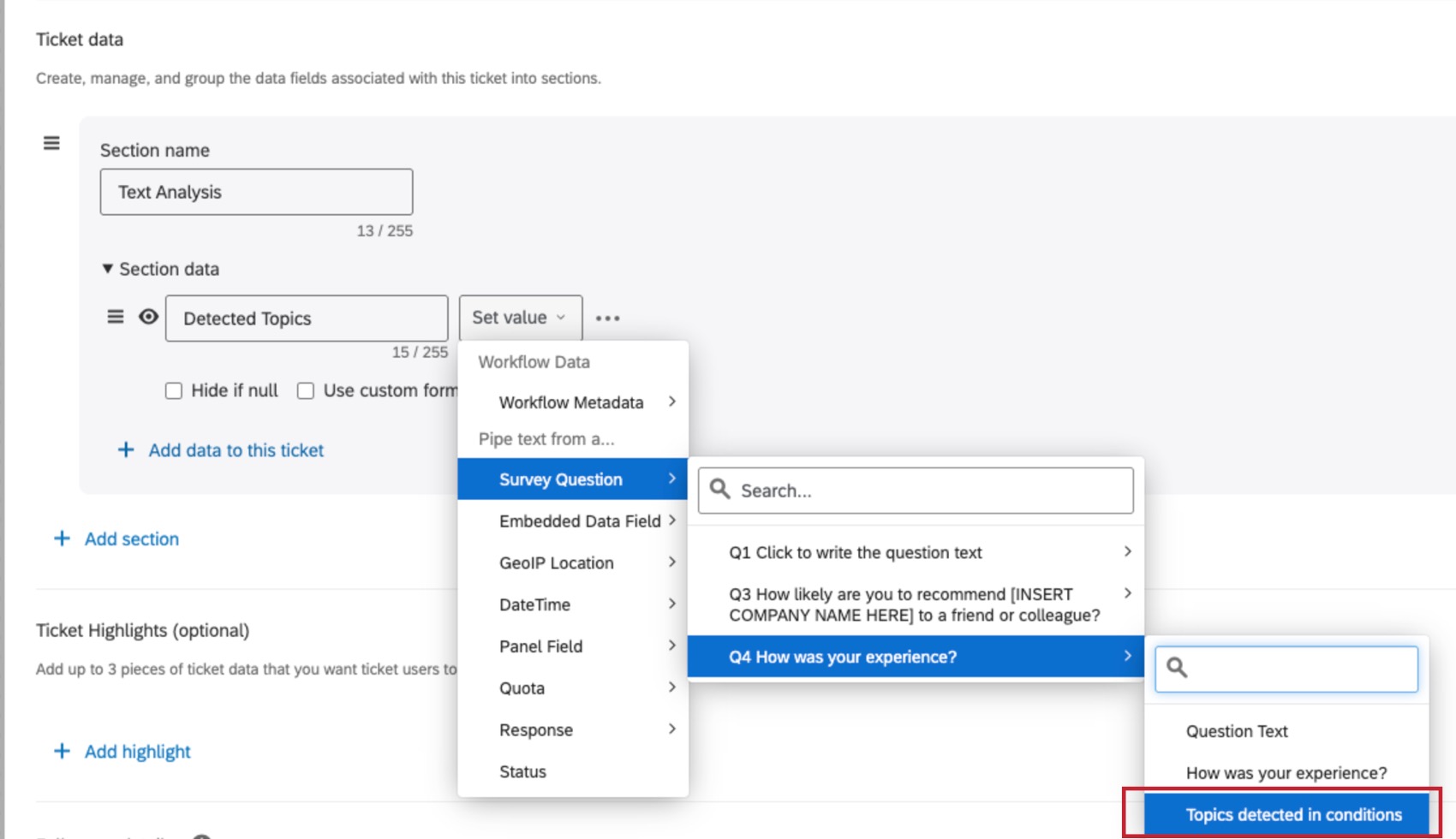Click the Detected Topics name field

[x=307, y=318]
